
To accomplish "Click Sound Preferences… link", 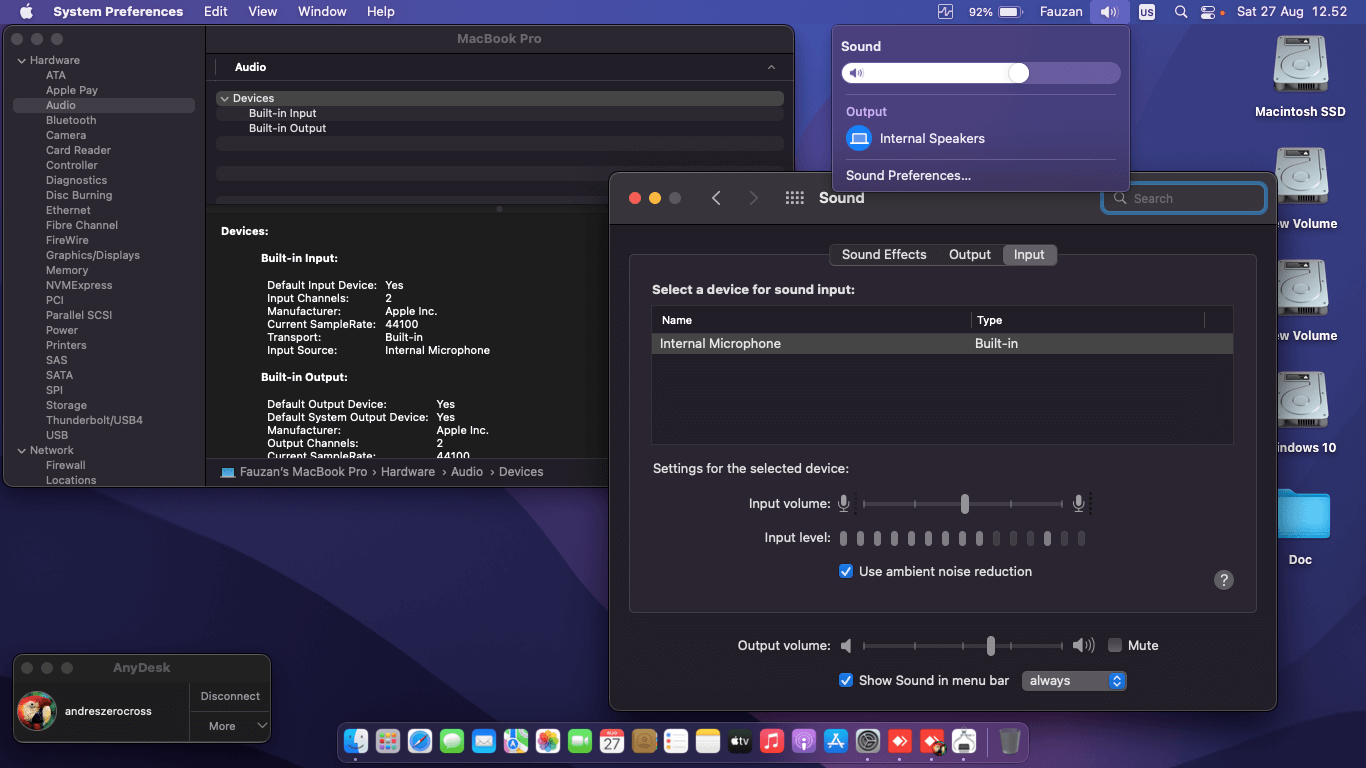I will click(908, 176).
